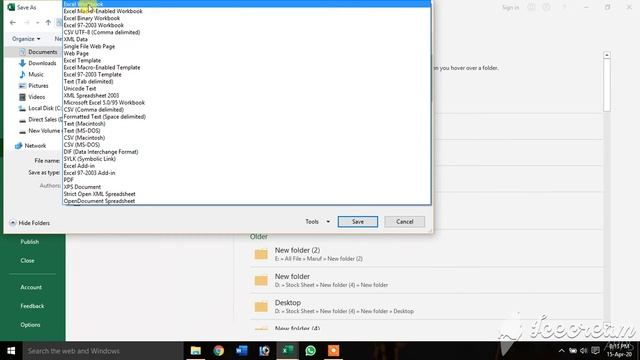640x360 pixels.
Task: Go back using the back arrow
Action: tap(13, 22)
